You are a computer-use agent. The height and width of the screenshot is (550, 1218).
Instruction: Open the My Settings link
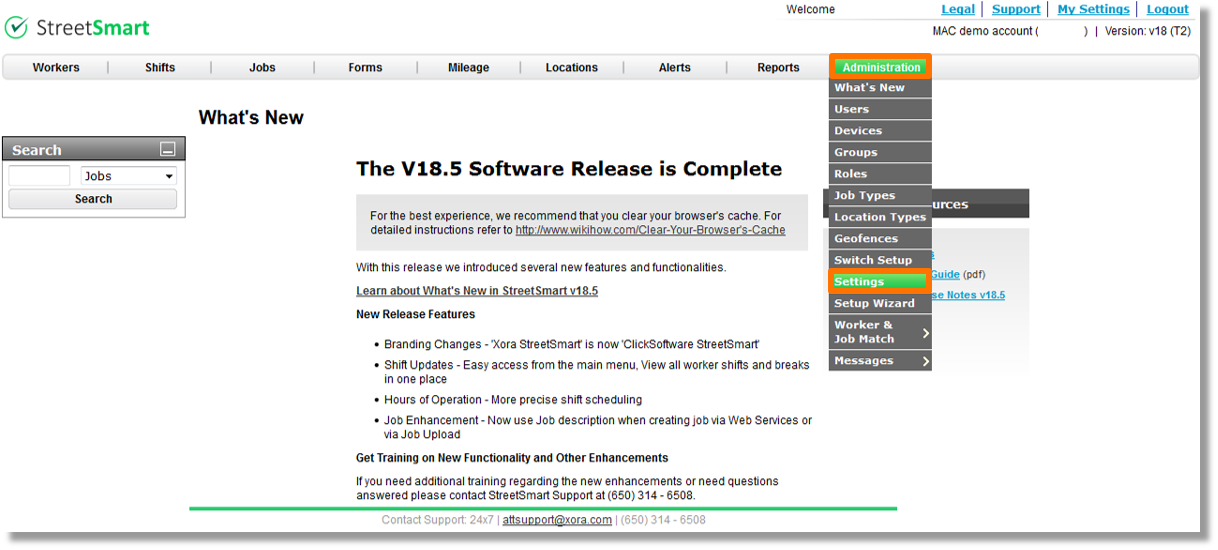tap(1093, 9)
